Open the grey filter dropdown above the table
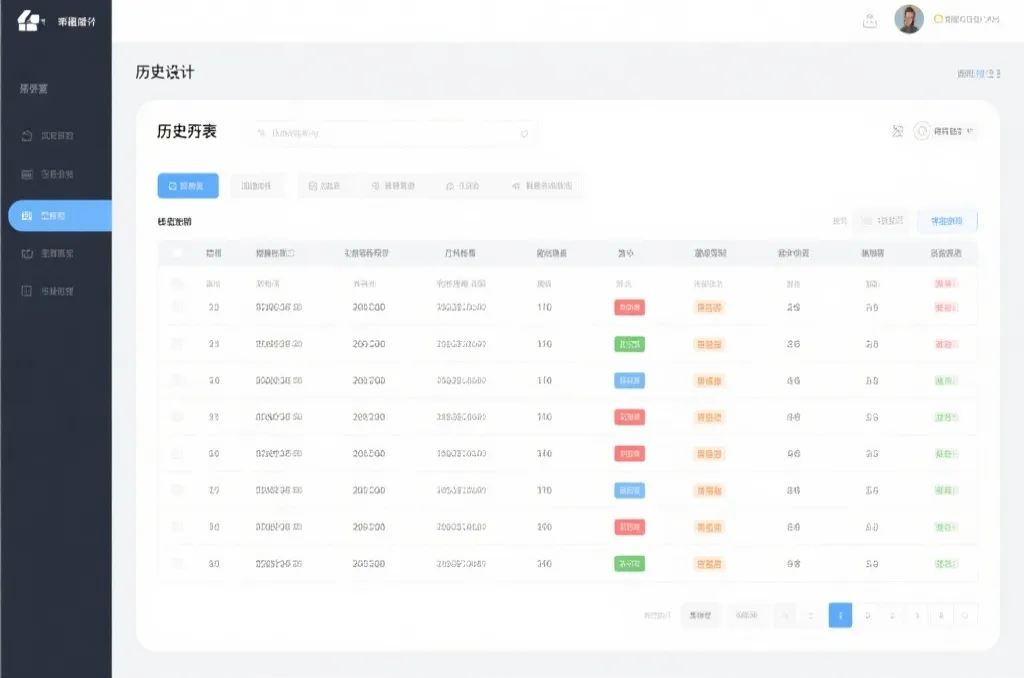 [x=882, y=221]
